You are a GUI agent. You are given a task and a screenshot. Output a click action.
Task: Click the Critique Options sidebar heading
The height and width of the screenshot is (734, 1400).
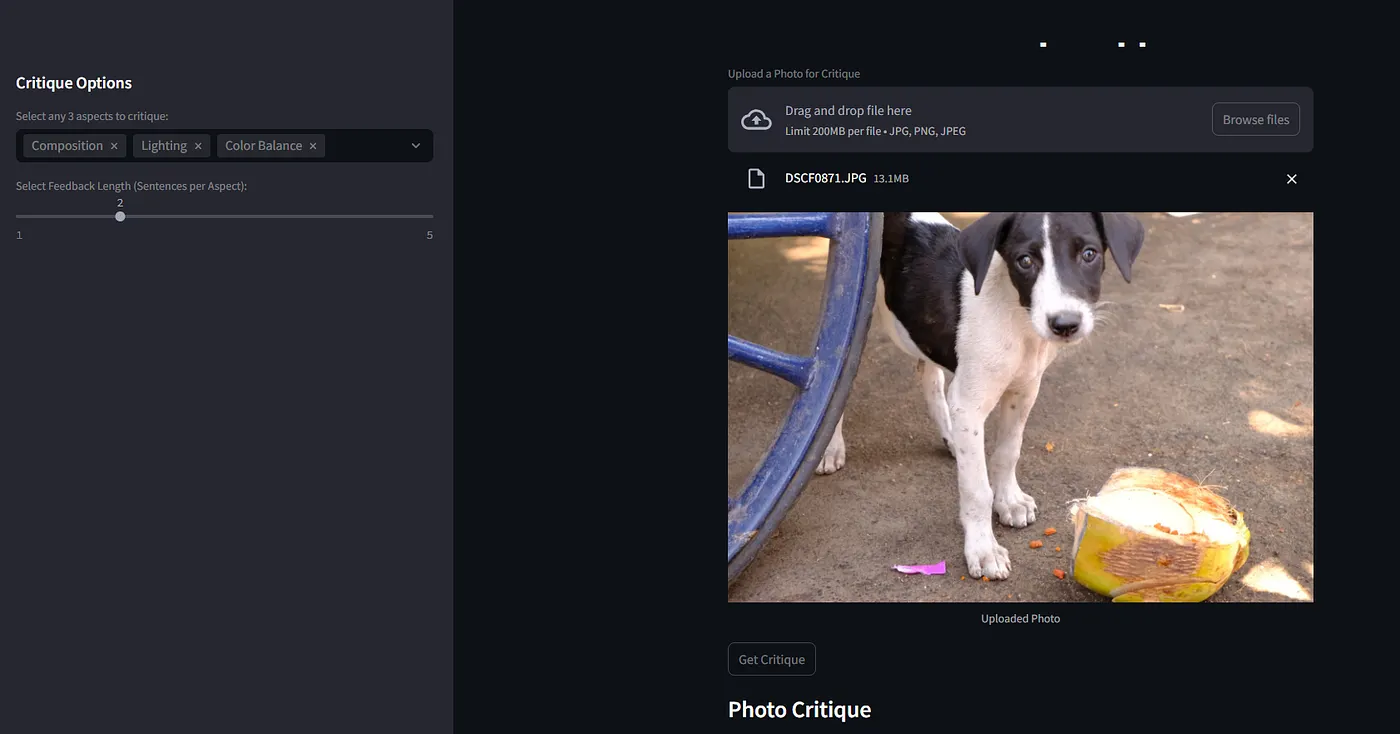coord(72,82)
